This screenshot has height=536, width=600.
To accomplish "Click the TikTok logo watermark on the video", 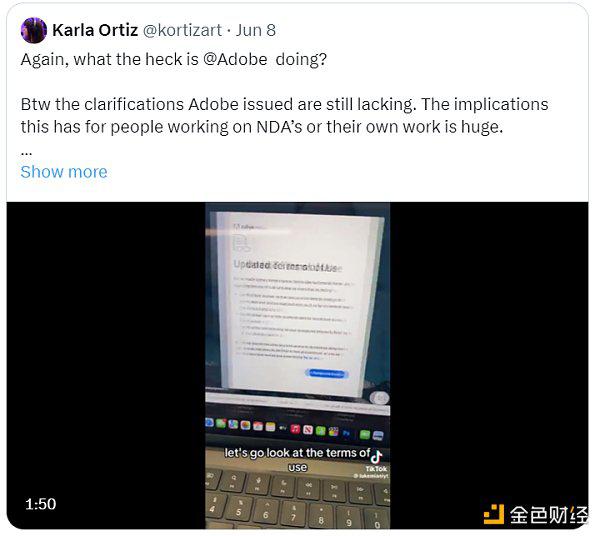I will pos(376,457).
